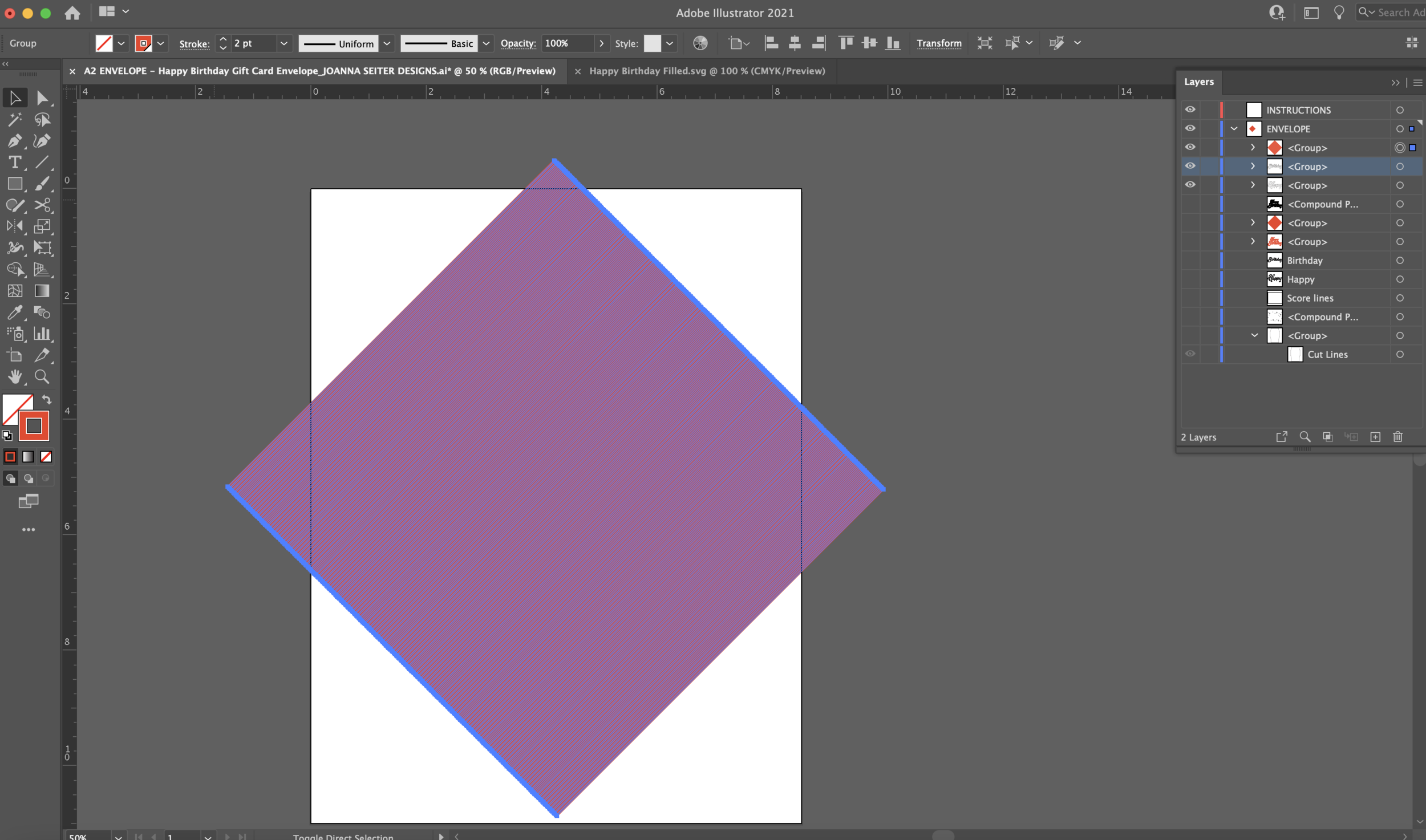The image size is (1426, 840).
Task: Open the Uniform stroke profile dropdown
Action: [x=387, y=43]
